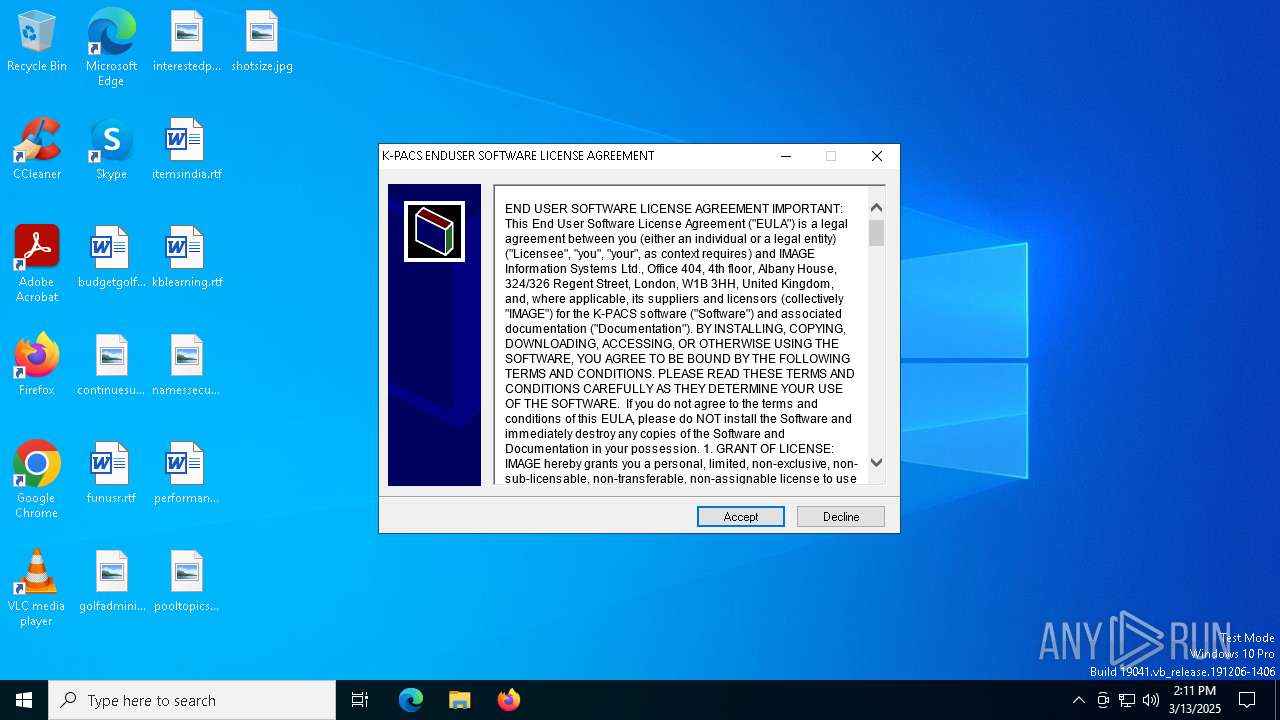
Task: Select the continuesu... image file icon
Action: pyautogui.click(x=111, y=366)
